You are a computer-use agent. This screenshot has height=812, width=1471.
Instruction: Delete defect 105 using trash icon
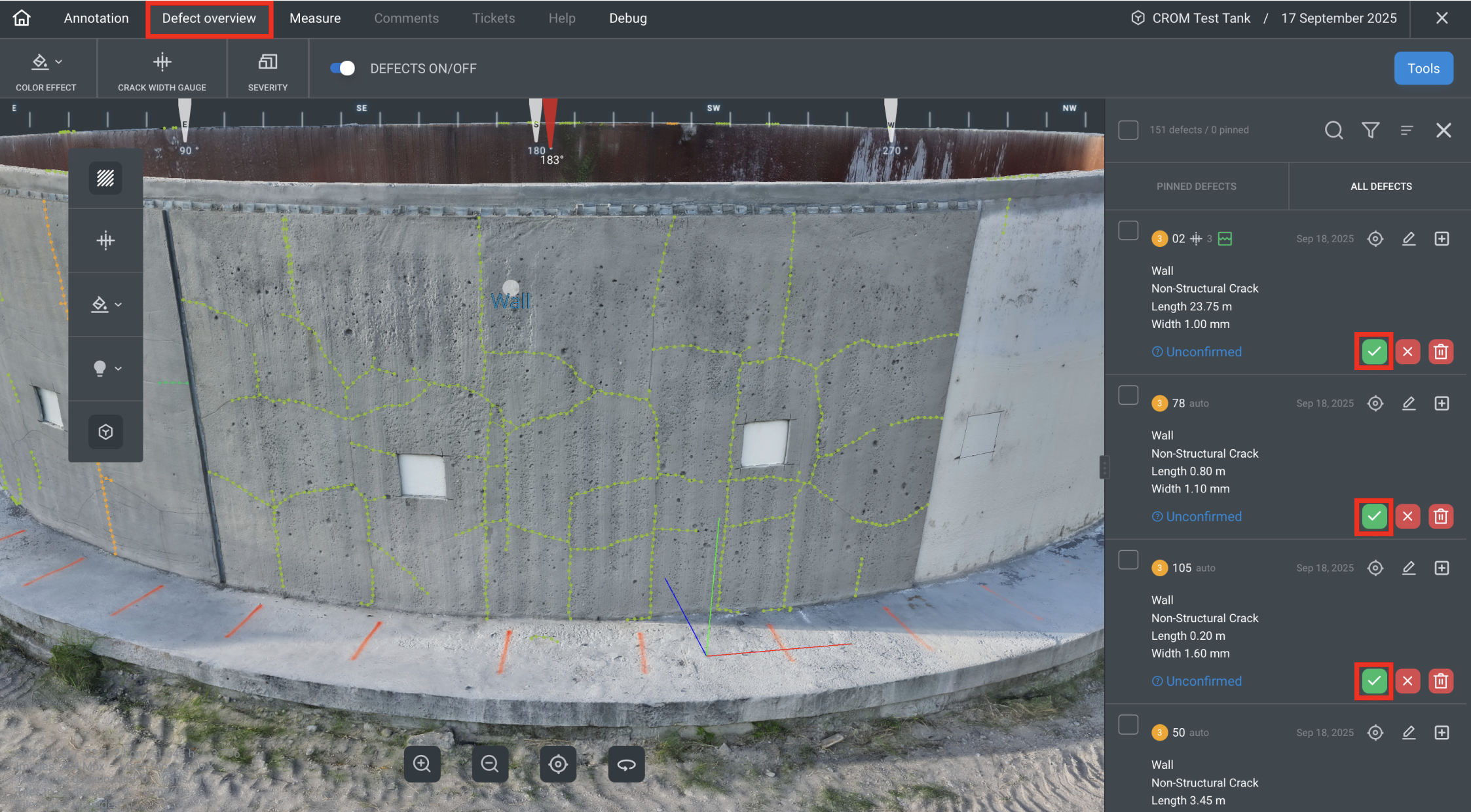(1440, 681)
